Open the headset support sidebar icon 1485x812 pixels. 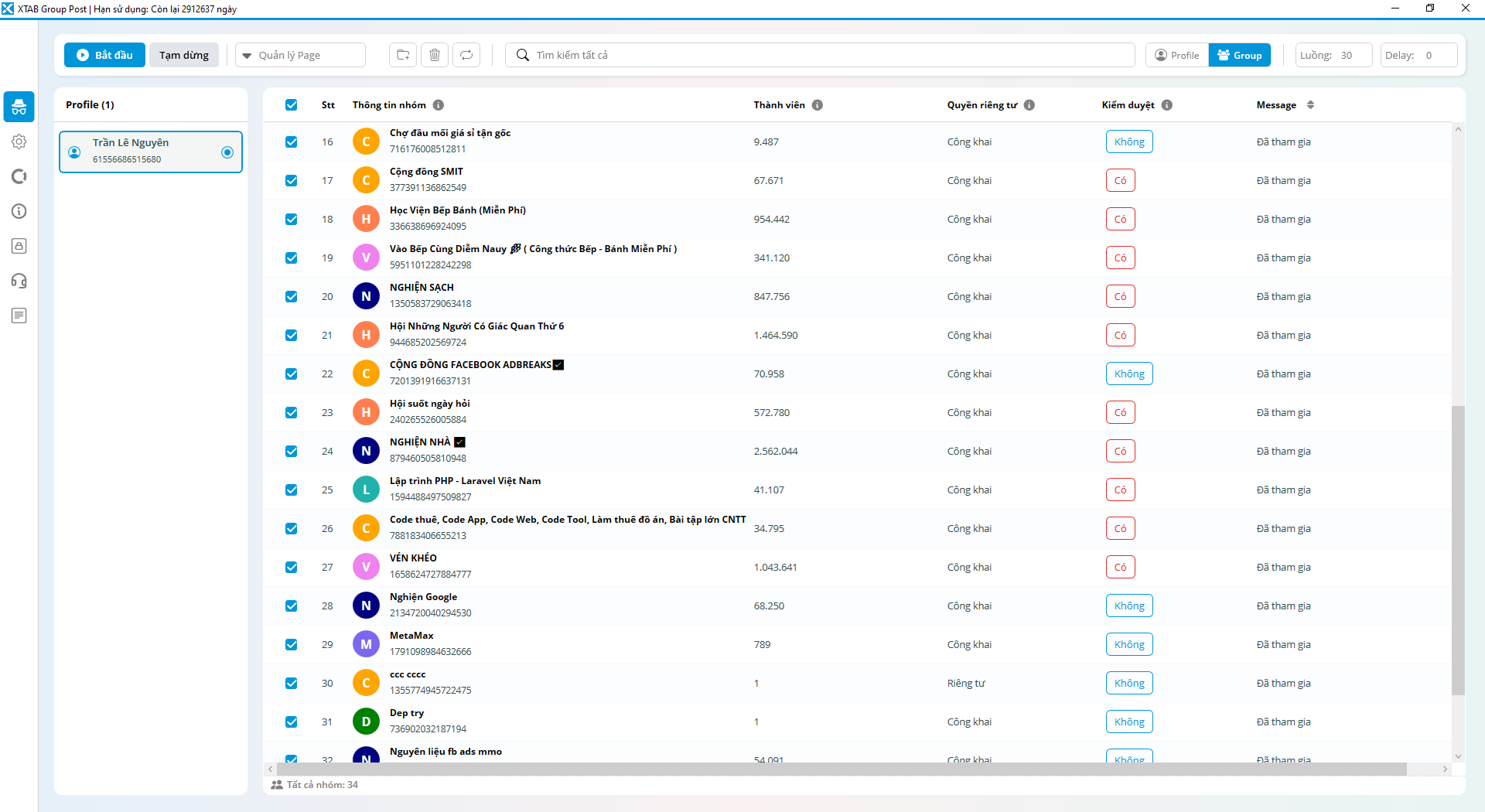[x=19, y=281]
